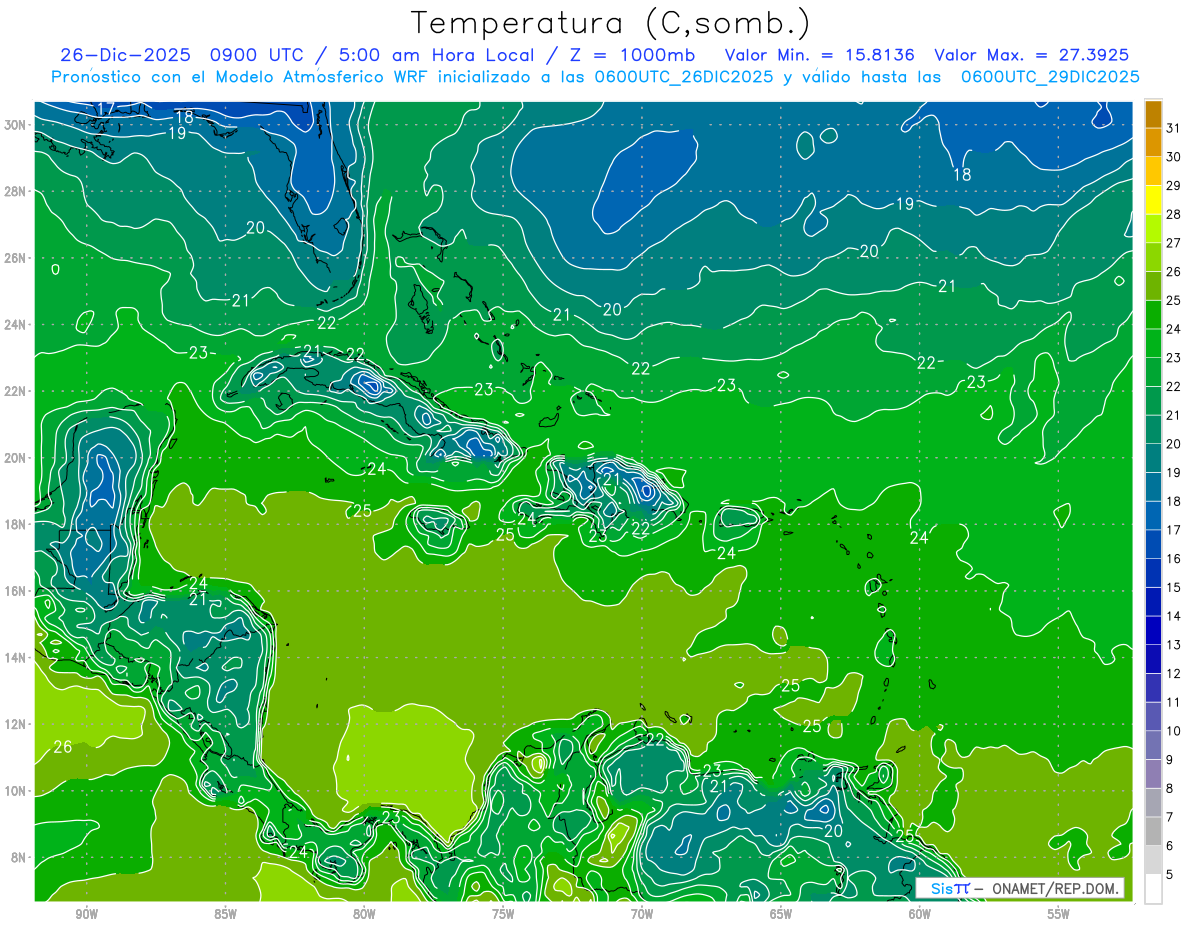Click the 10N latitude axis label
Screen dimensions: 1200x927
[x=17, y=791]
